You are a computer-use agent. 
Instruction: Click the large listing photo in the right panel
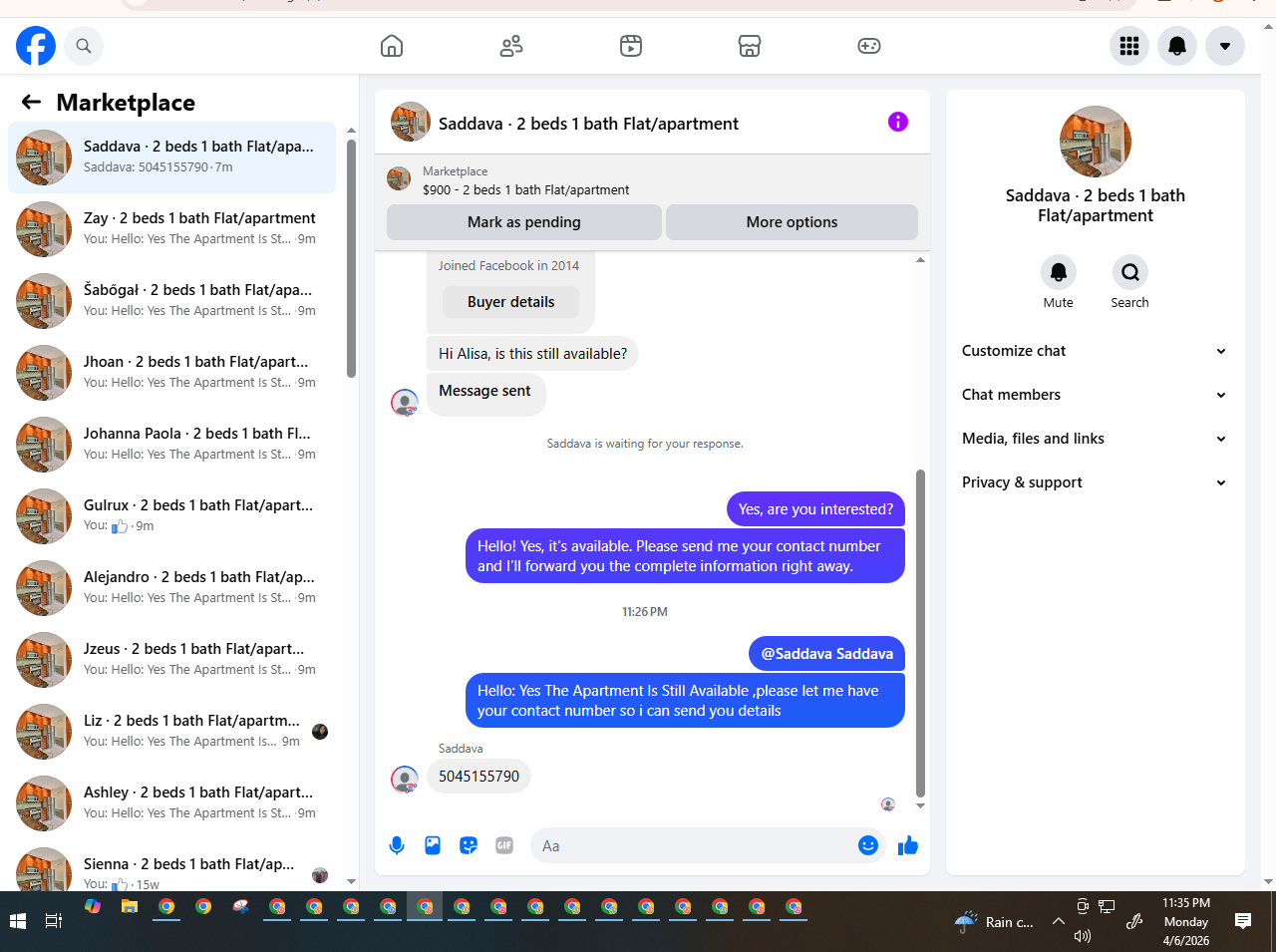[1096, 142]
